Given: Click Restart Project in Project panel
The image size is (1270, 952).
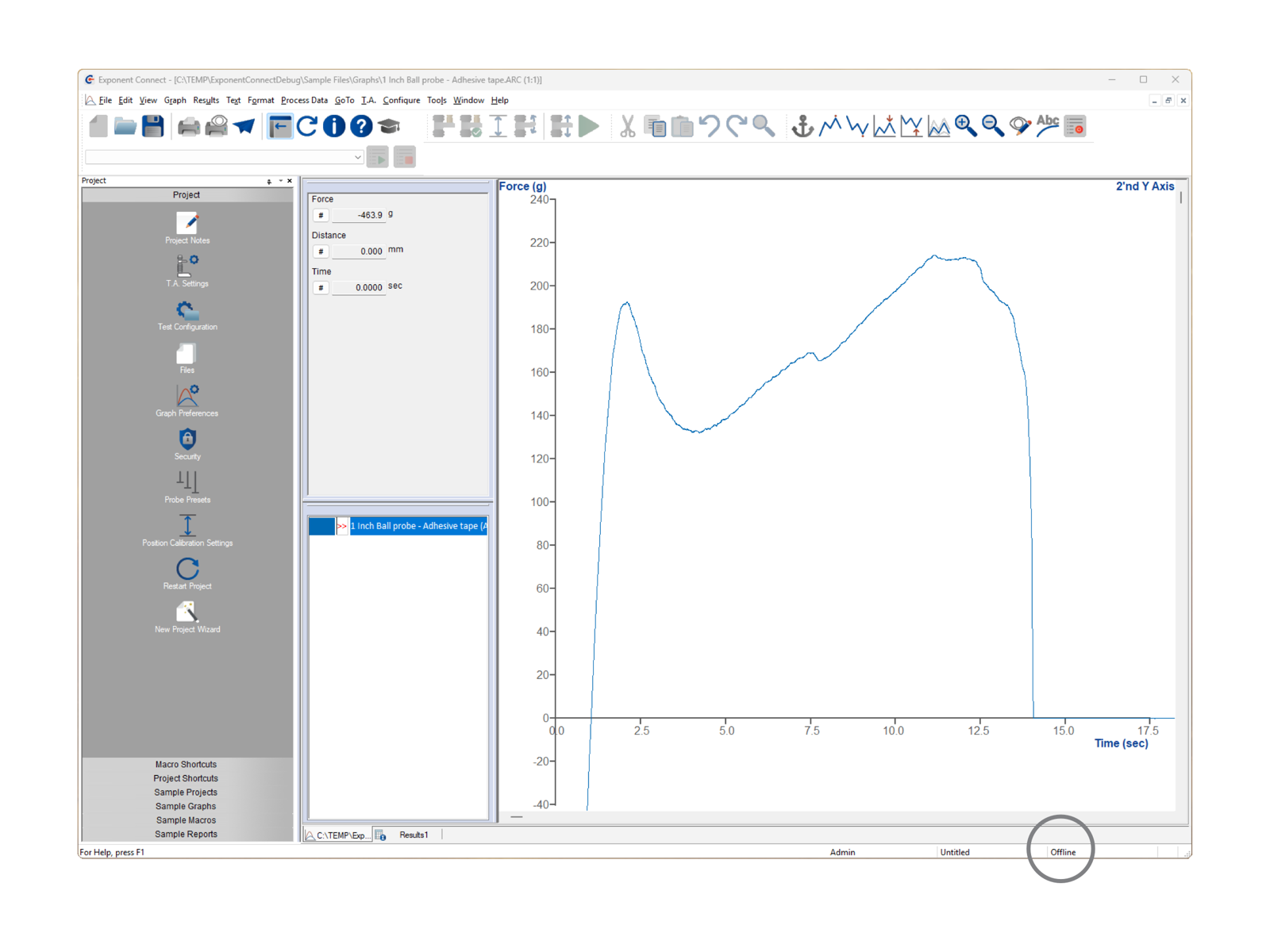Looking at the screenshot, I should (187, 574).
